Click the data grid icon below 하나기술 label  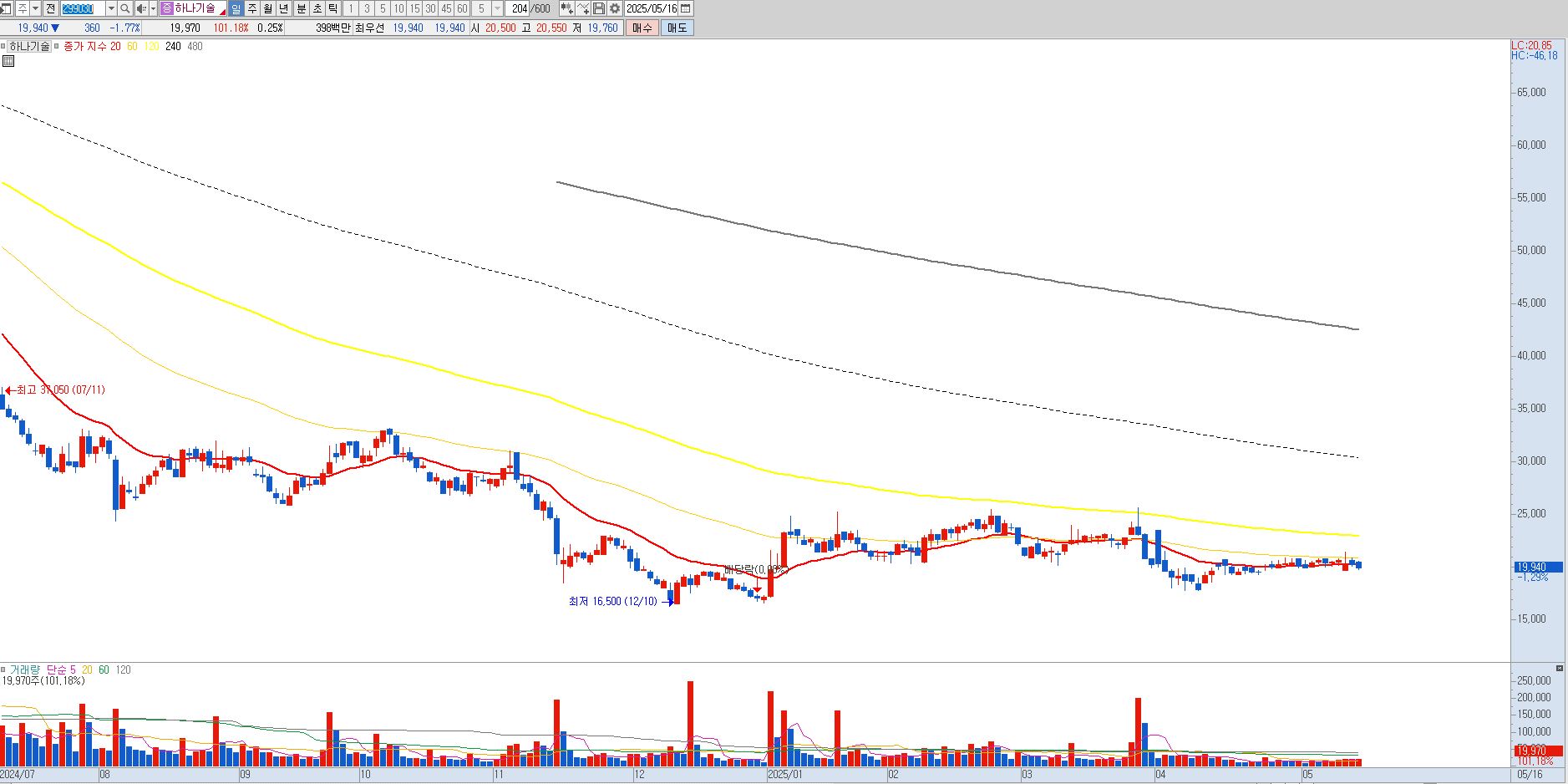[x=8, y=61]
